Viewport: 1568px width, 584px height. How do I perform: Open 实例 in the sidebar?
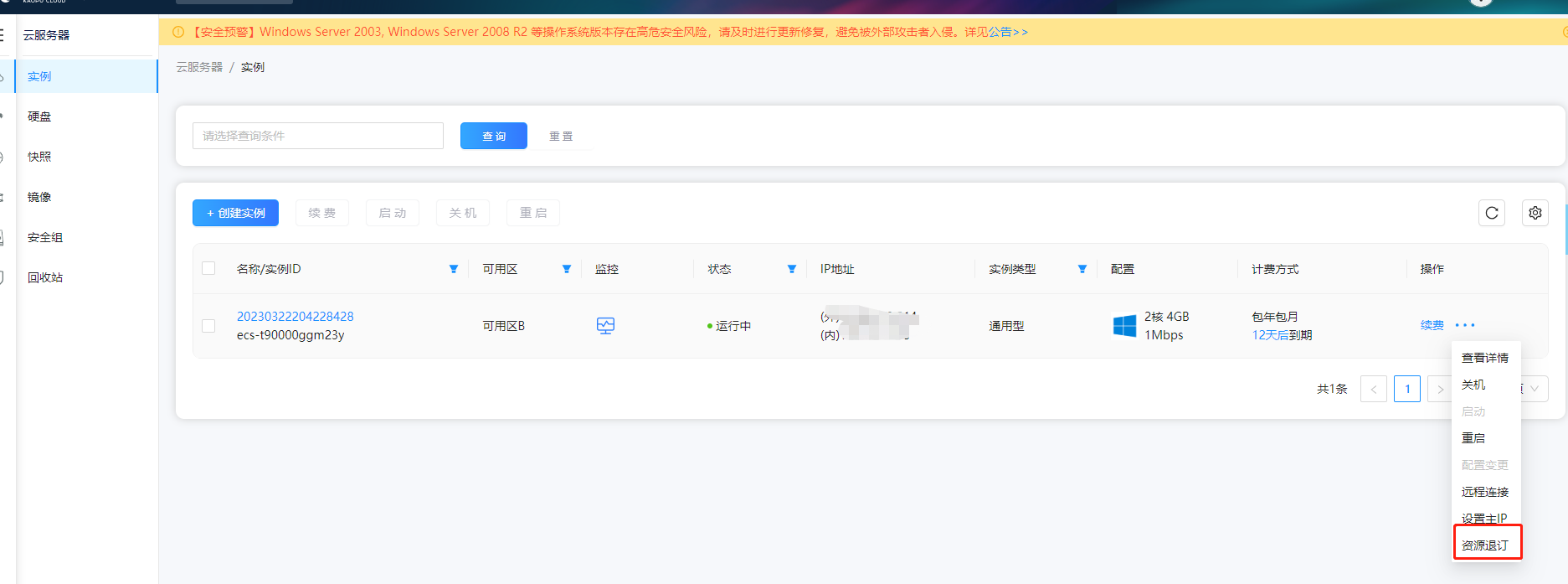[x=86, y=76]
